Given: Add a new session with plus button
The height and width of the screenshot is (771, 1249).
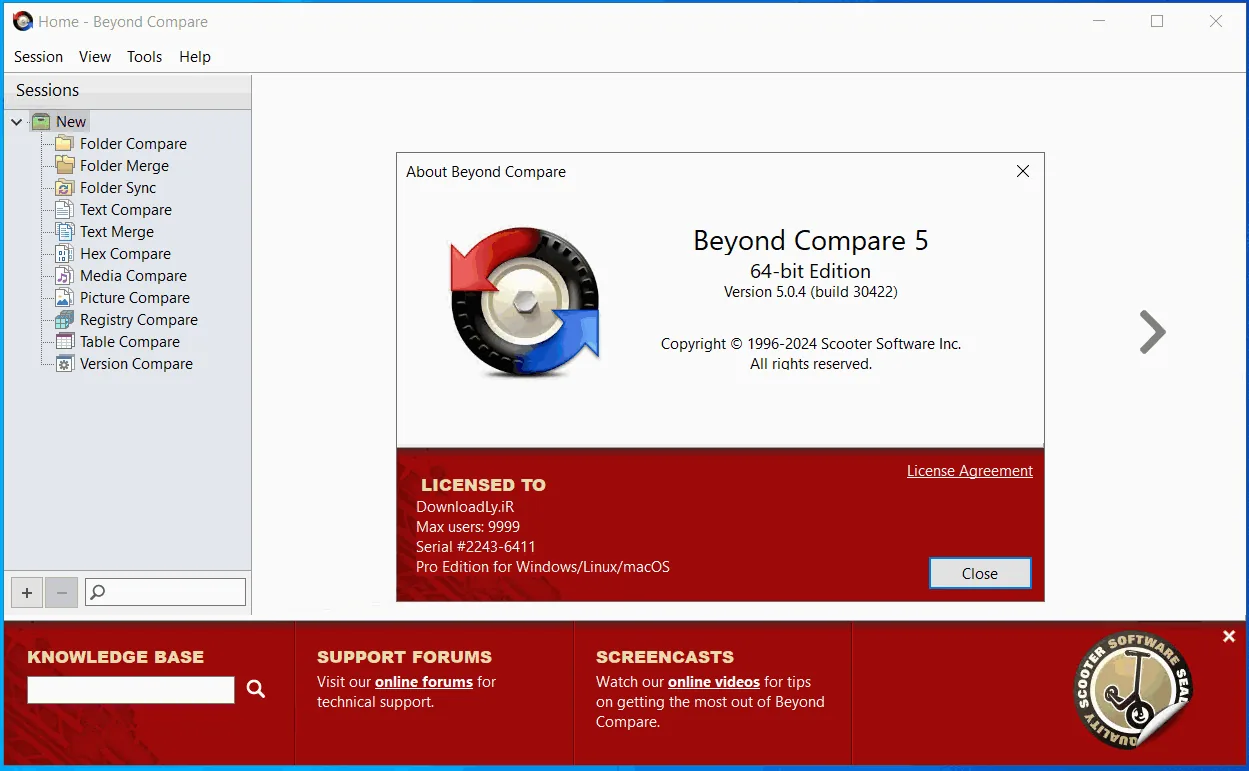Looking at the screenshot, I should pyautogui.click(x=27, y=592).
